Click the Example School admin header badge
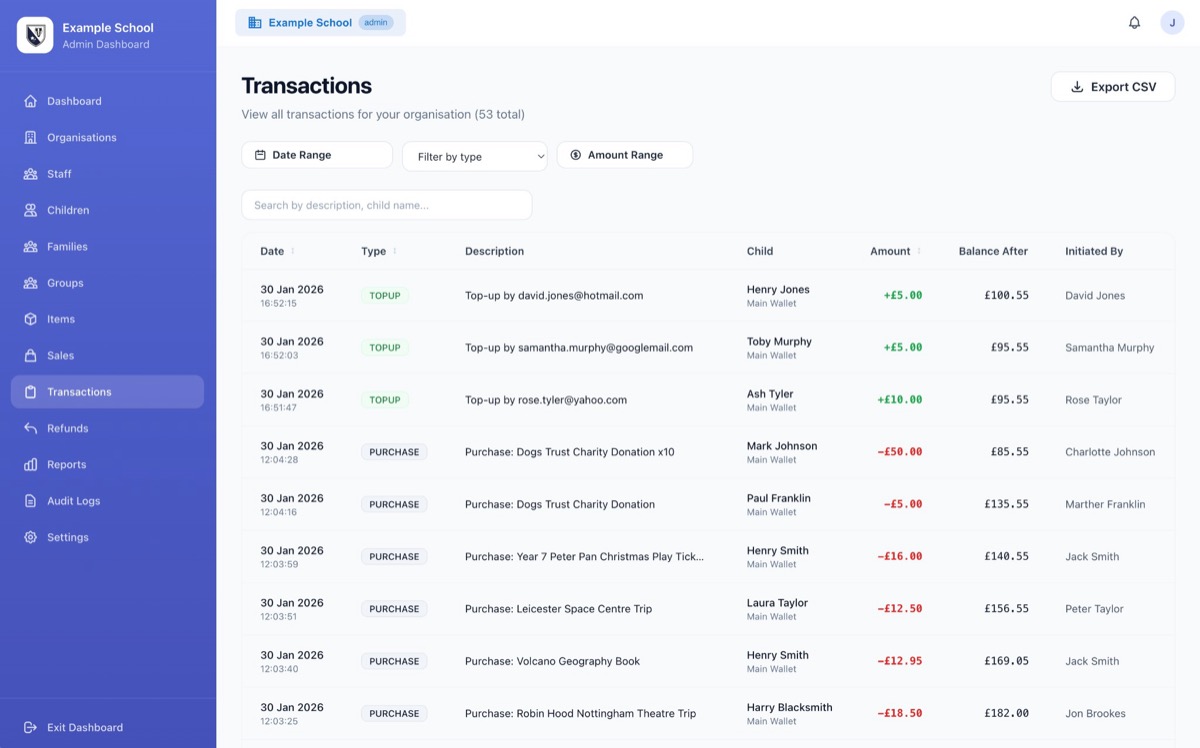Screen dimensions: 1200x748 tap(320, 22)
